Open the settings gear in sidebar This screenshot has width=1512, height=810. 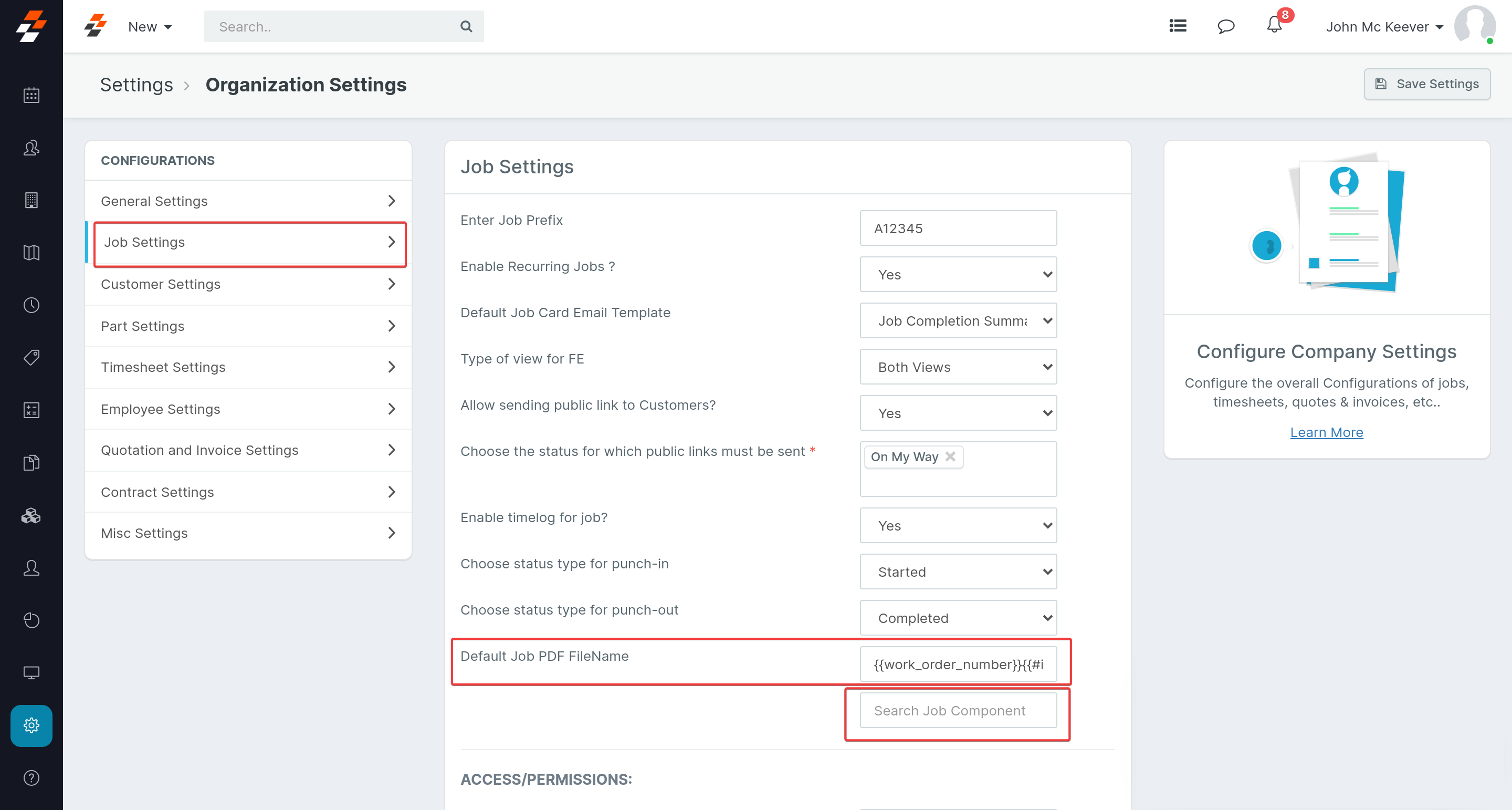click(x=31, y=725)
